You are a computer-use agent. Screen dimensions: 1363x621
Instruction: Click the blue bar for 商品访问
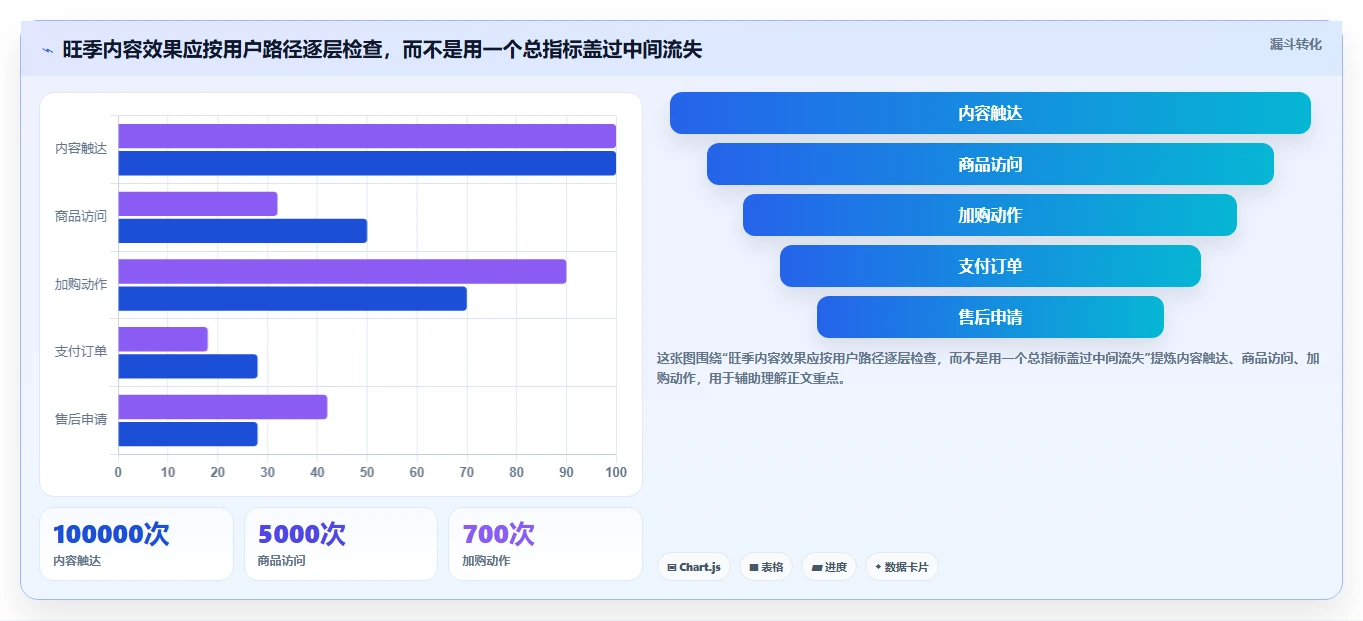(243, 231)
